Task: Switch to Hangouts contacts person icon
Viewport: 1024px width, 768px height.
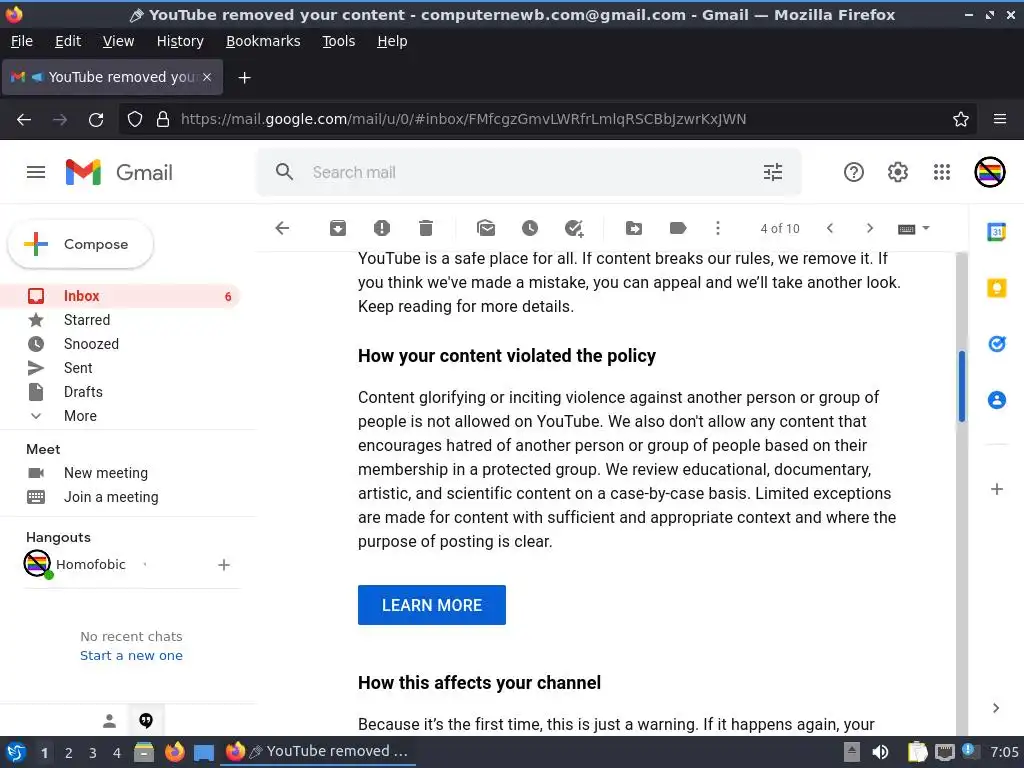Action: tap(110, 721)
